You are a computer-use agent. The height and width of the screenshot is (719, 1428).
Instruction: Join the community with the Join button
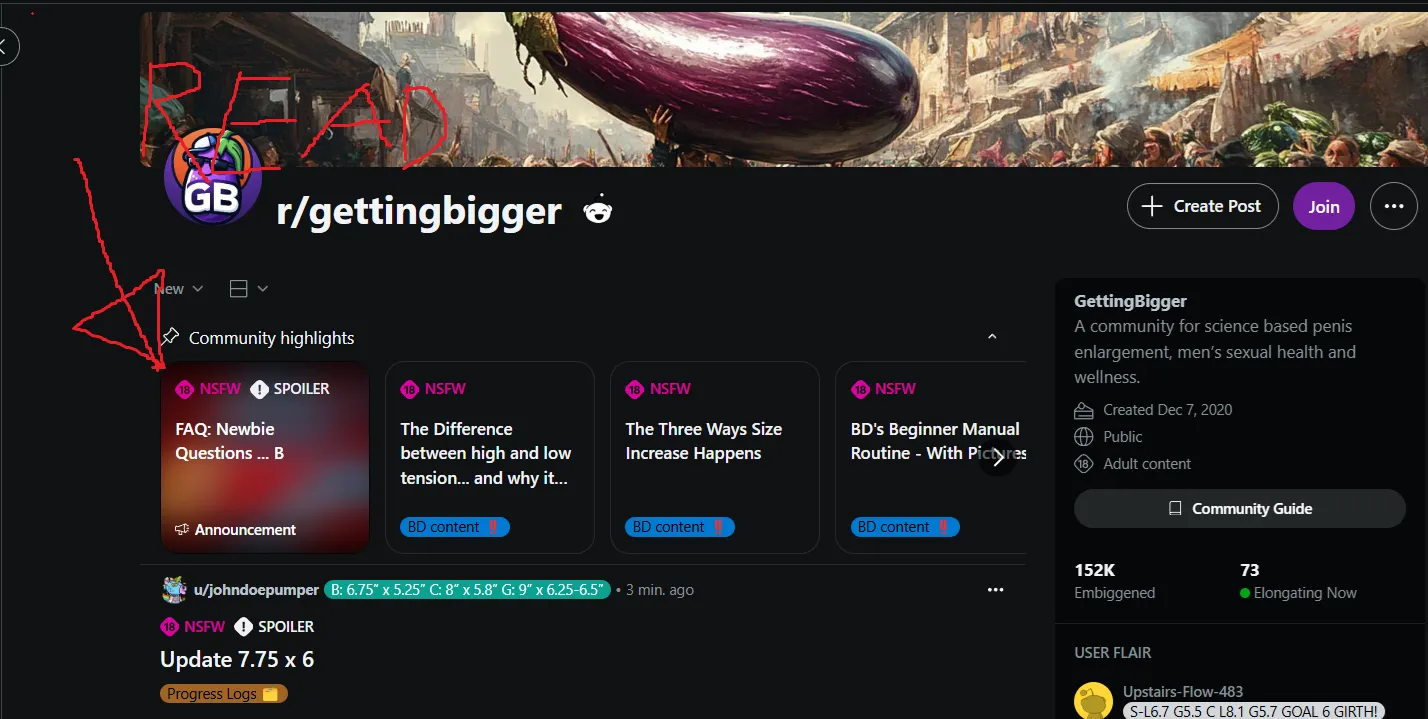tap(1324, 206)
